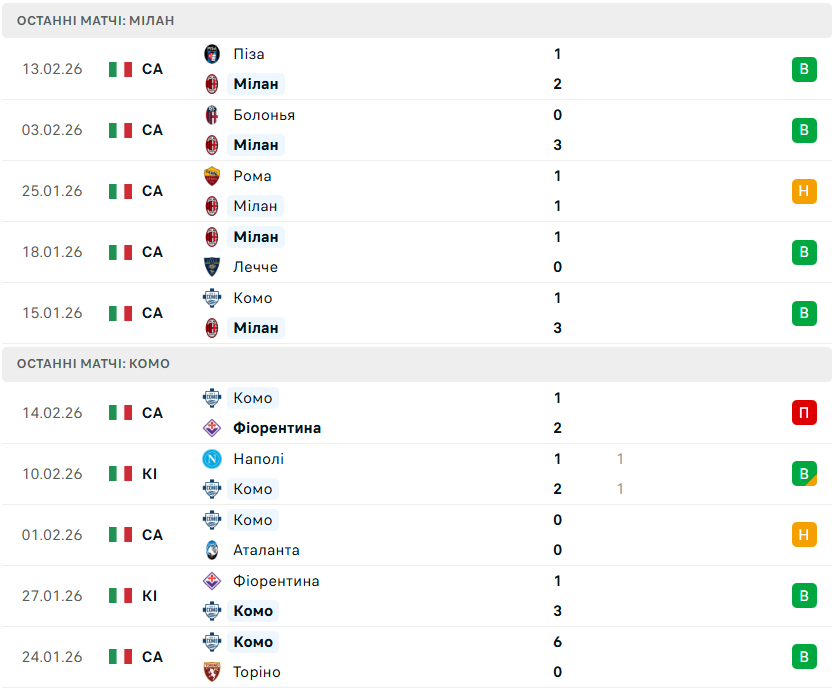Click the Roma team crest icon
Image resolution: width=835 pixels, height=691 pixels.
pos(212,176)
